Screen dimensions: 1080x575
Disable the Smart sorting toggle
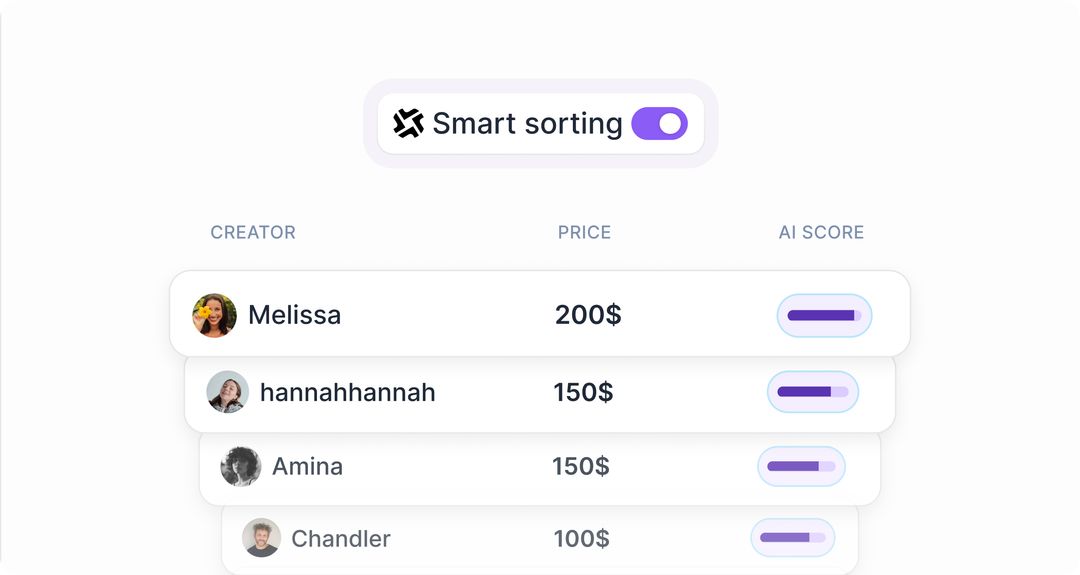tap(659, 123)
